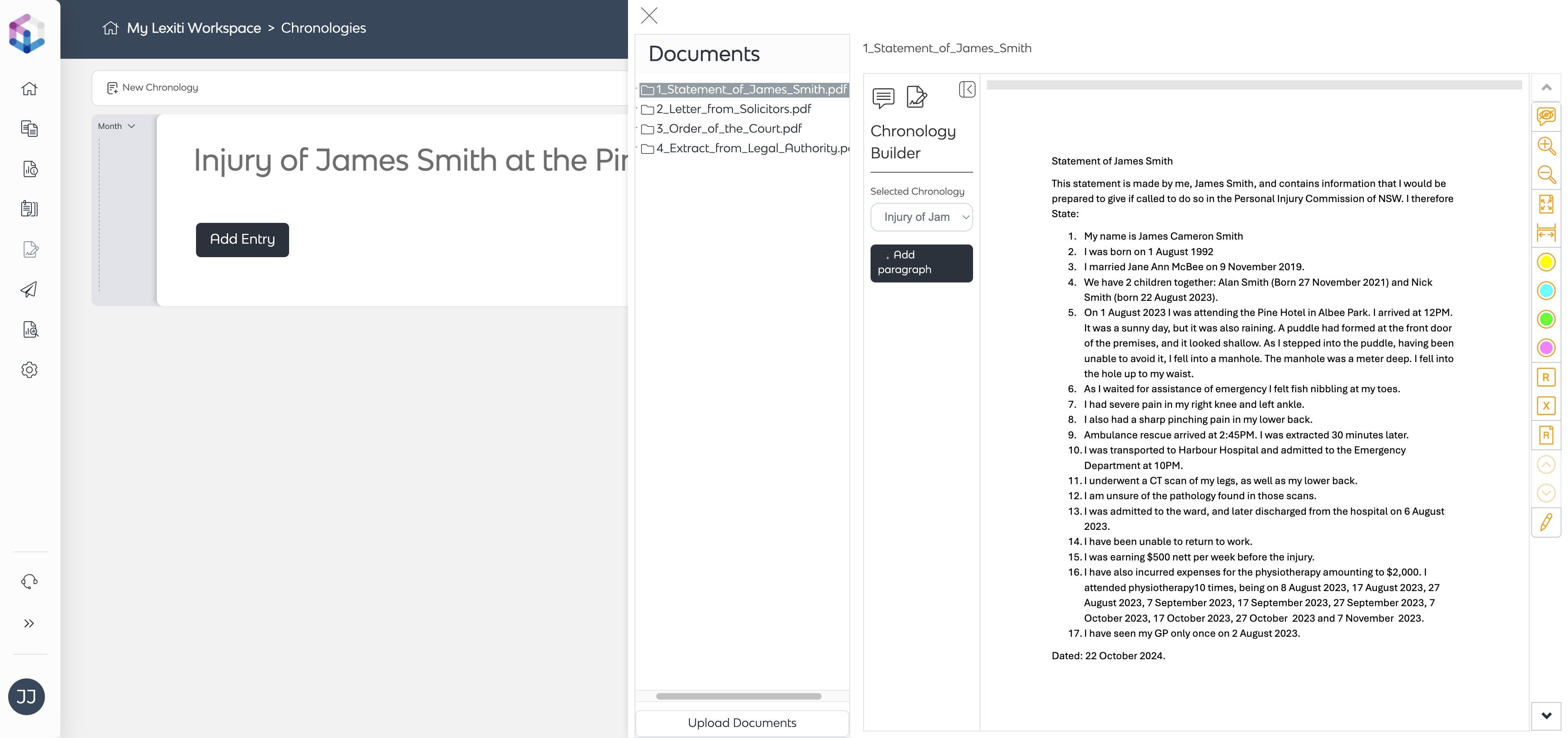The width and height of the screenshot is (1568, 738).
Task: Toggle hide annotations eye icon
Action: coord(1546,116)
